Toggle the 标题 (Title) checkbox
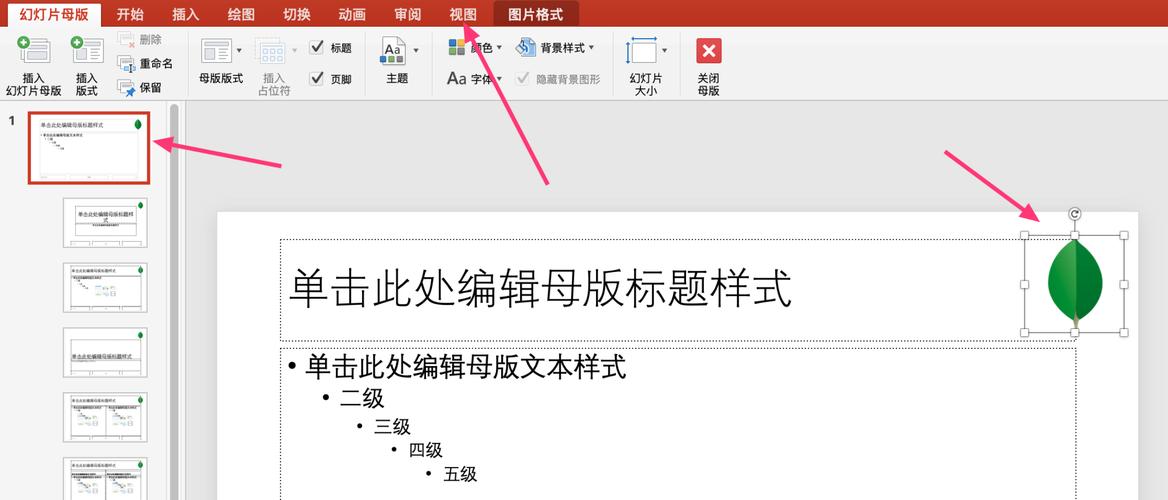 point(317,47)
